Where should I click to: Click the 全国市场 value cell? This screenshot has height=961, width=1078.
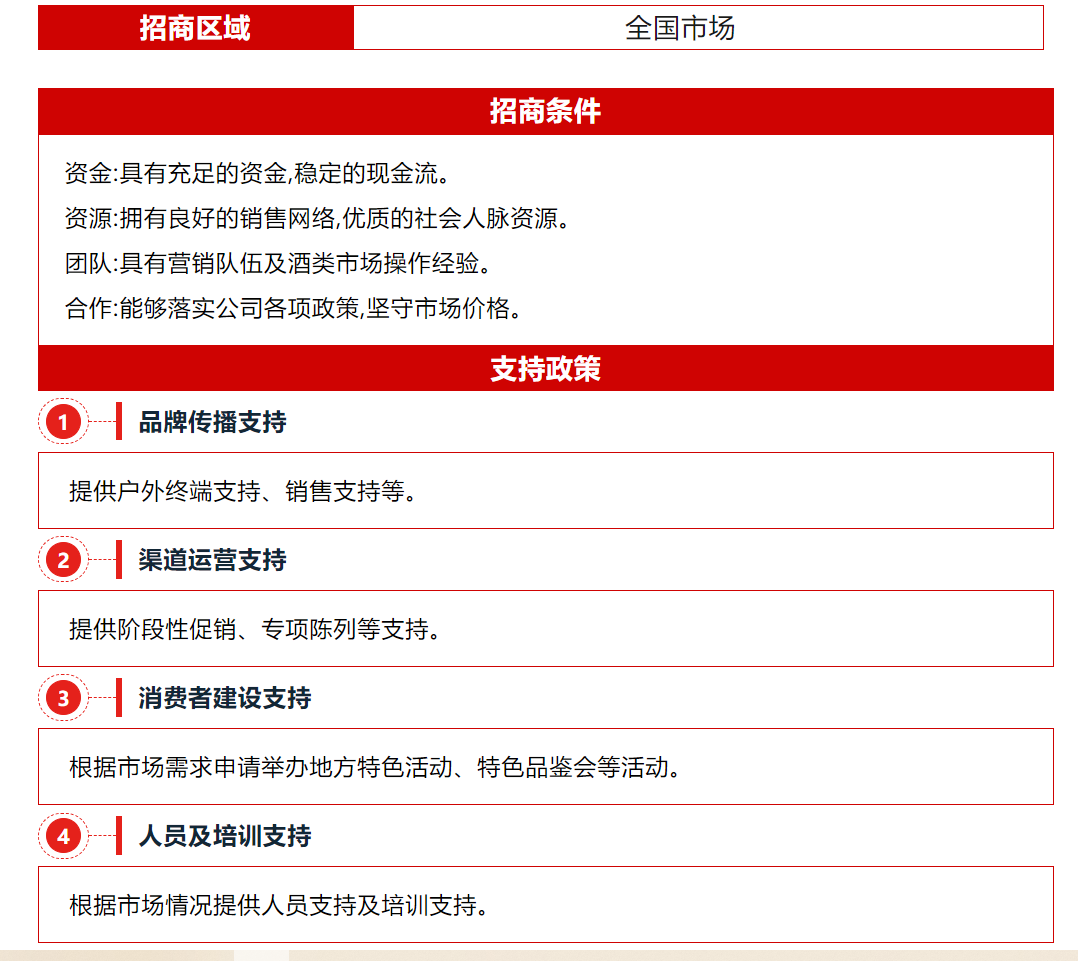point(680,28)
